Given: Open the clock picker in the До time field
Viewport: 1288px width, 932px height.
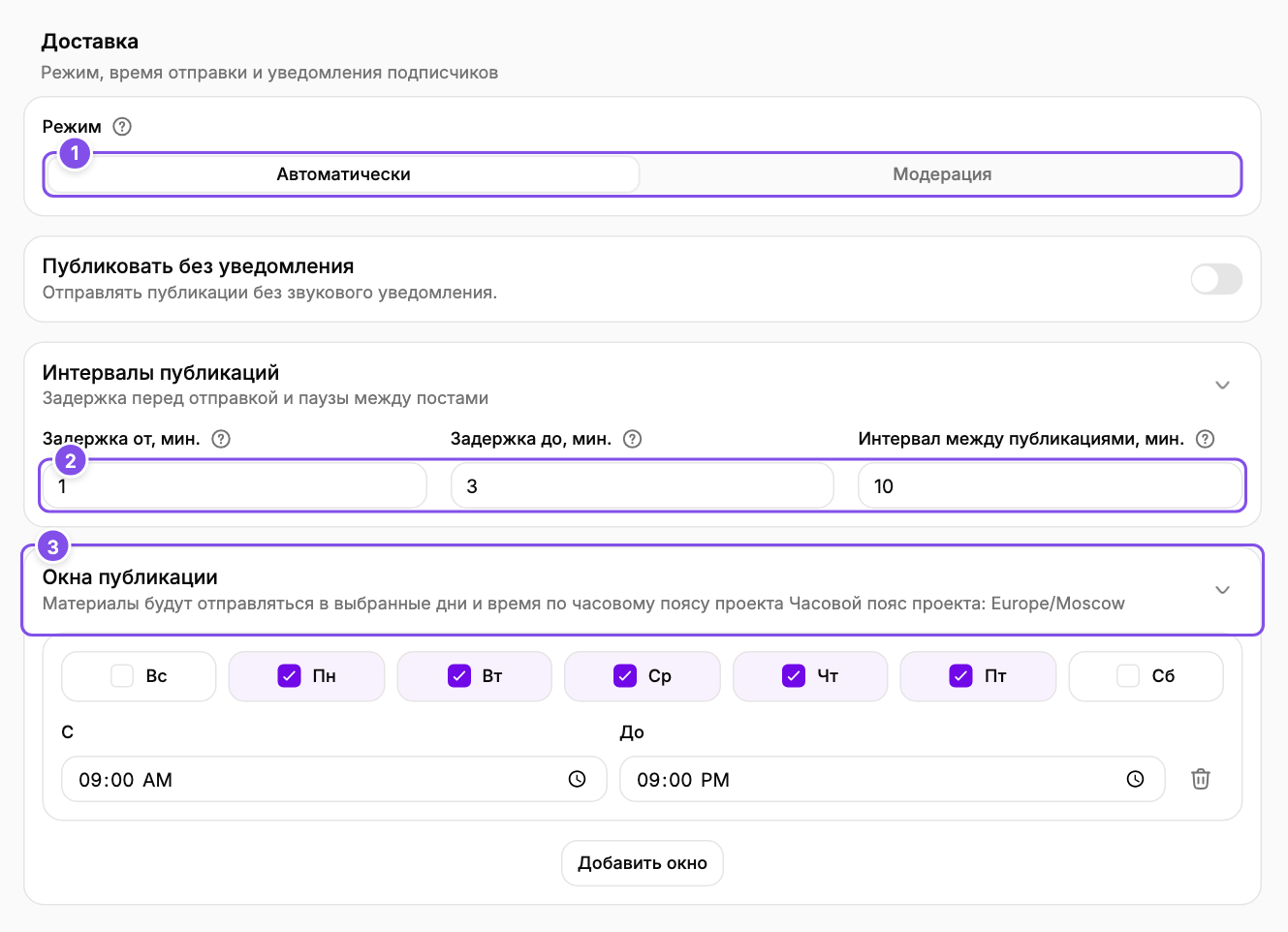Looking at the screenshot, I should [1135, 779].
